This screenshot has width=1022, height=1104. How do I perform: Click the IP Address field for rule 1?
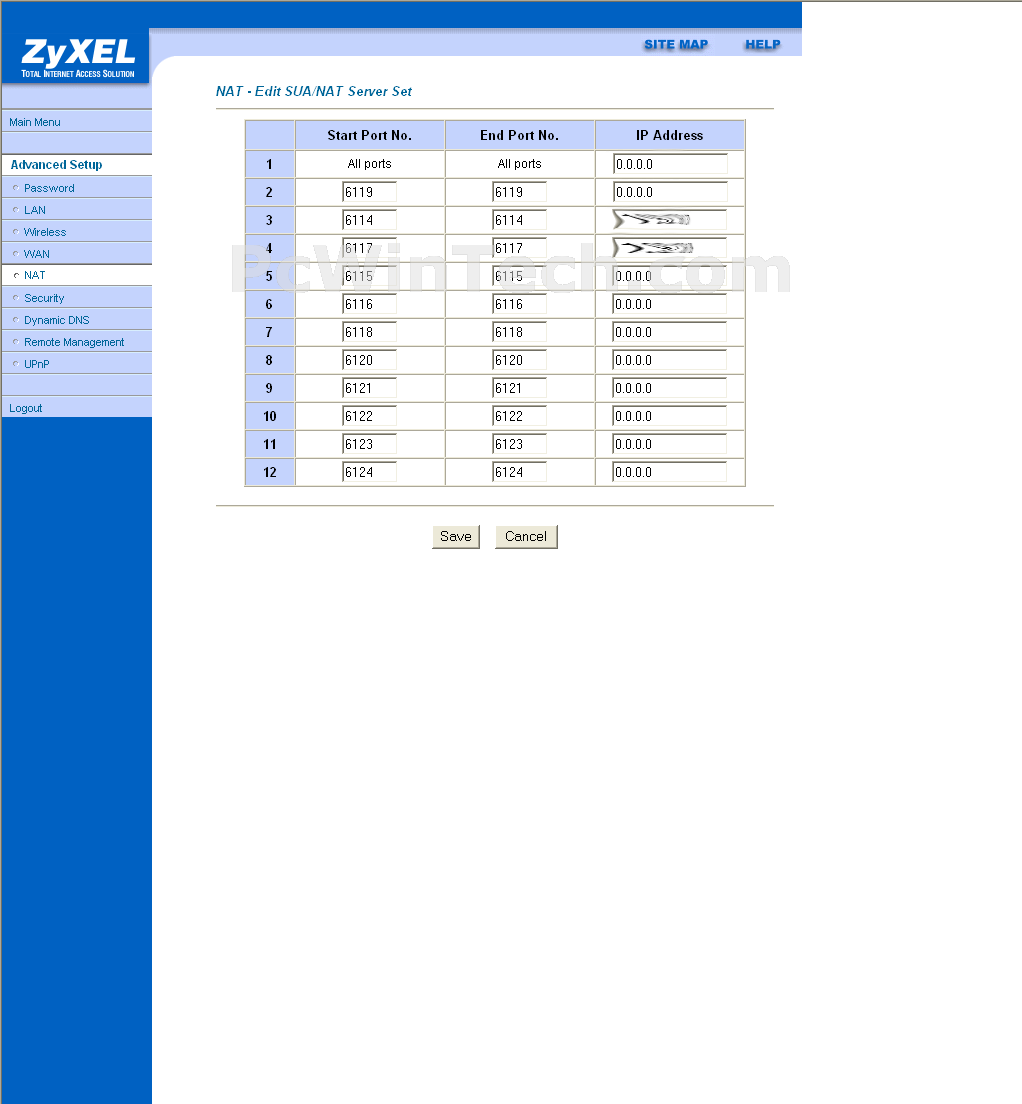click(669, 164)
